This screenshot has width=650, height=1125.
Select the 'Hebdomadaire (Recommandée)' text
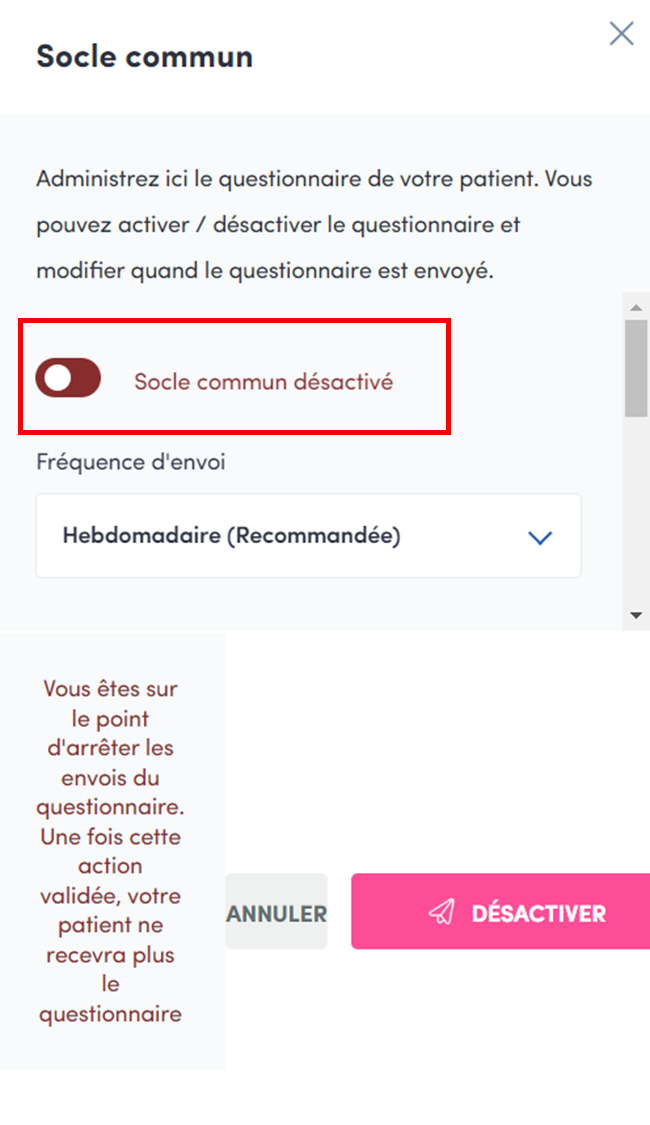point(231,536)
